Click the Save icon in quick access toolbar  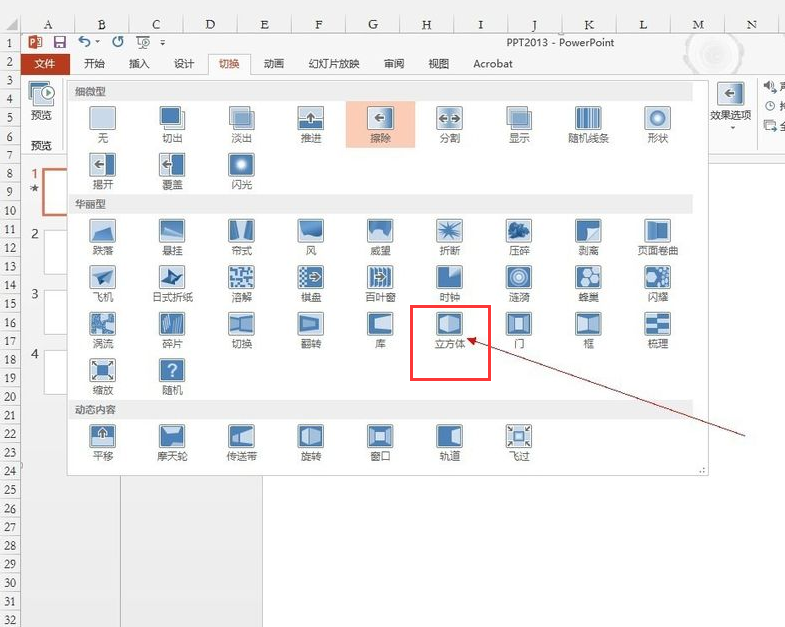point(59,42)
